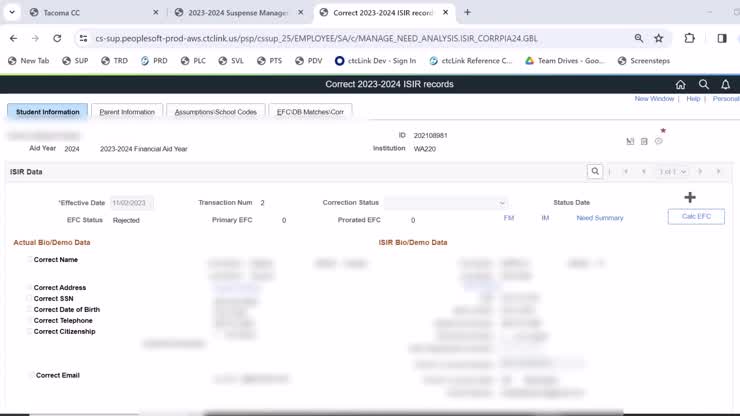Viewport: 740px width, 416px height.
Task: Click the Effective Date field
Action: tap(129, 203)
